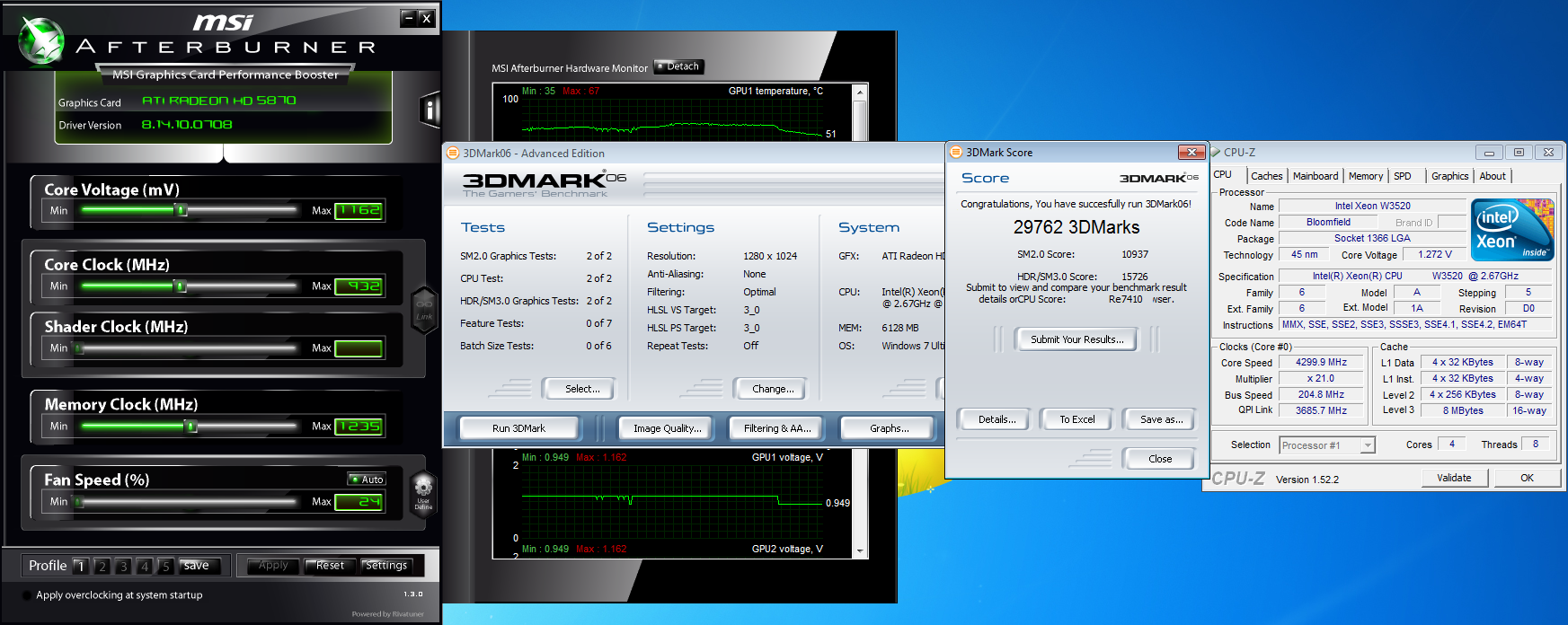Image resolution: width=1568 pixels, height=625 pixels.
Task: Open About tab in CPU-Z
Action: tap(1493, 176)
